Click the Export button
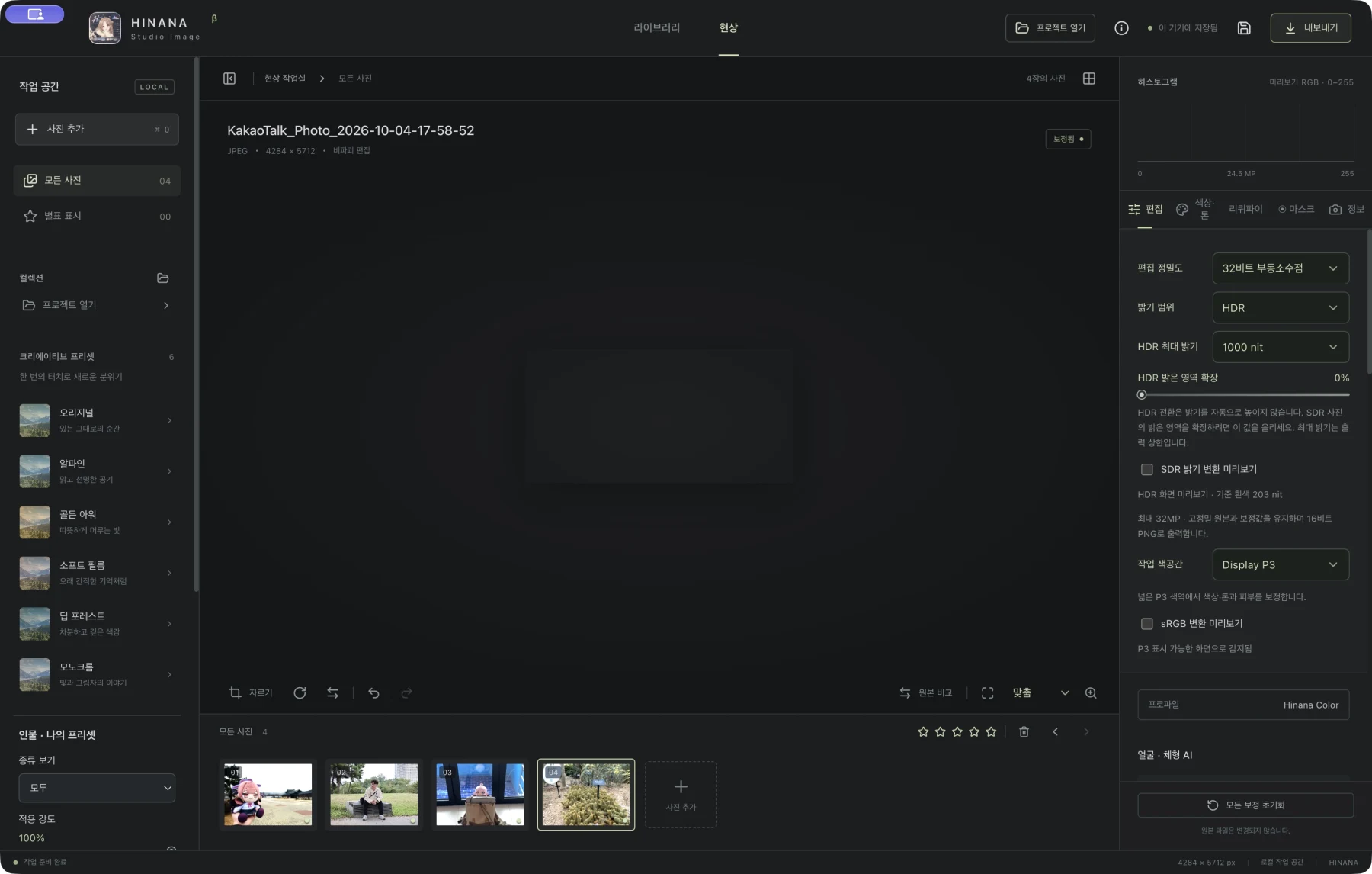Viewport: 1372px width, 874px height. tap(1311, 28)
